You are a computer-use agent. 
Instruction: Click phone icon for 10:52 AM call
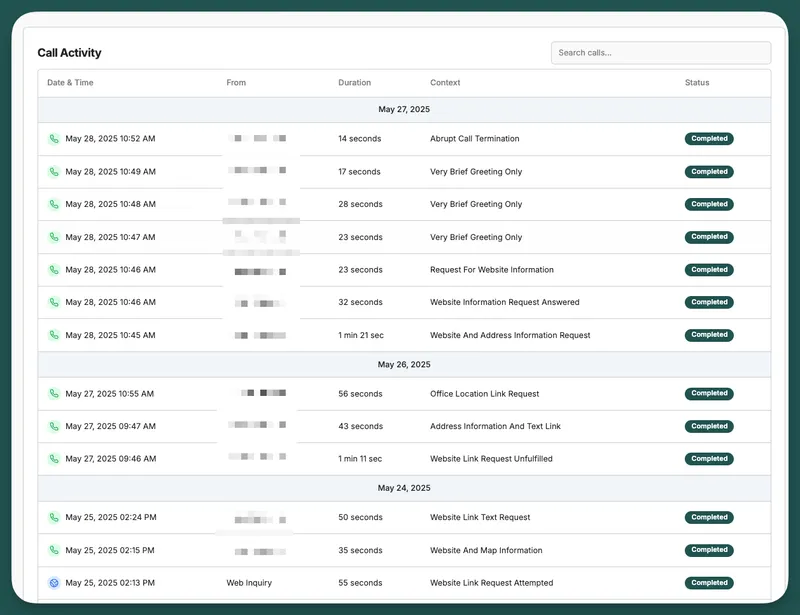54,139
